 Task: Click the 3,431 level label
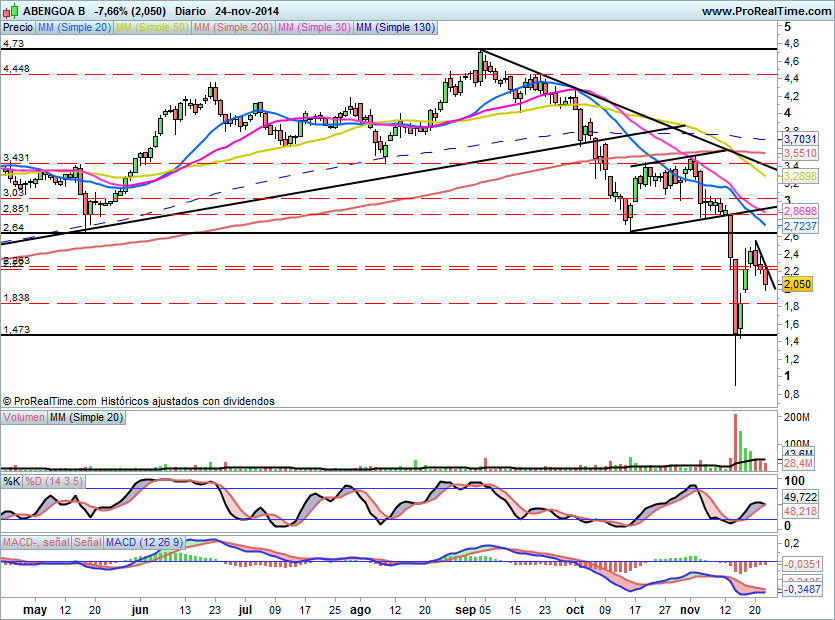coord(16,158)
